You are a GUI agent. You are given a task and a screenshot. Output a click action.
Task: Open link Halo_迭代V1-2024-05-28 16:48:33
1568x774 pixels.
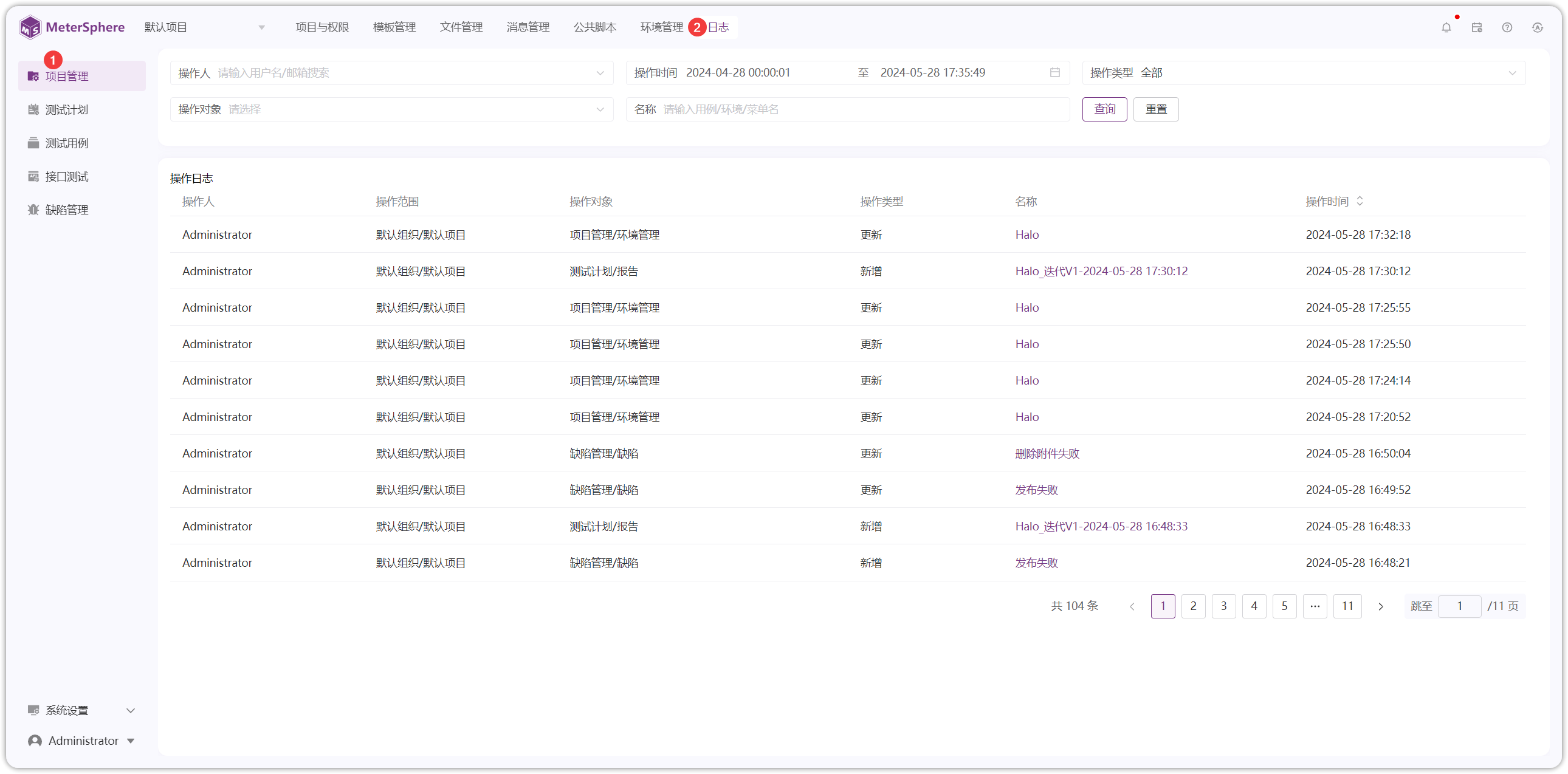click(x=1101, y=526)
